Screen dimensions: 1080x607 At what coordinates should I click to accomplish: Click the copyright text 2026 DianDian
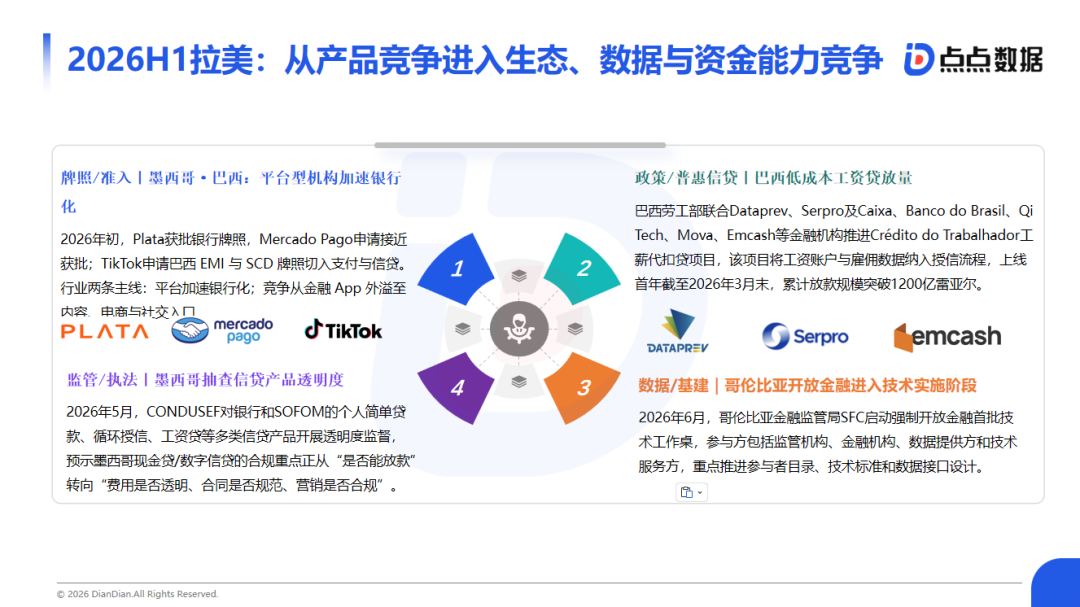(x=137, y=594)
